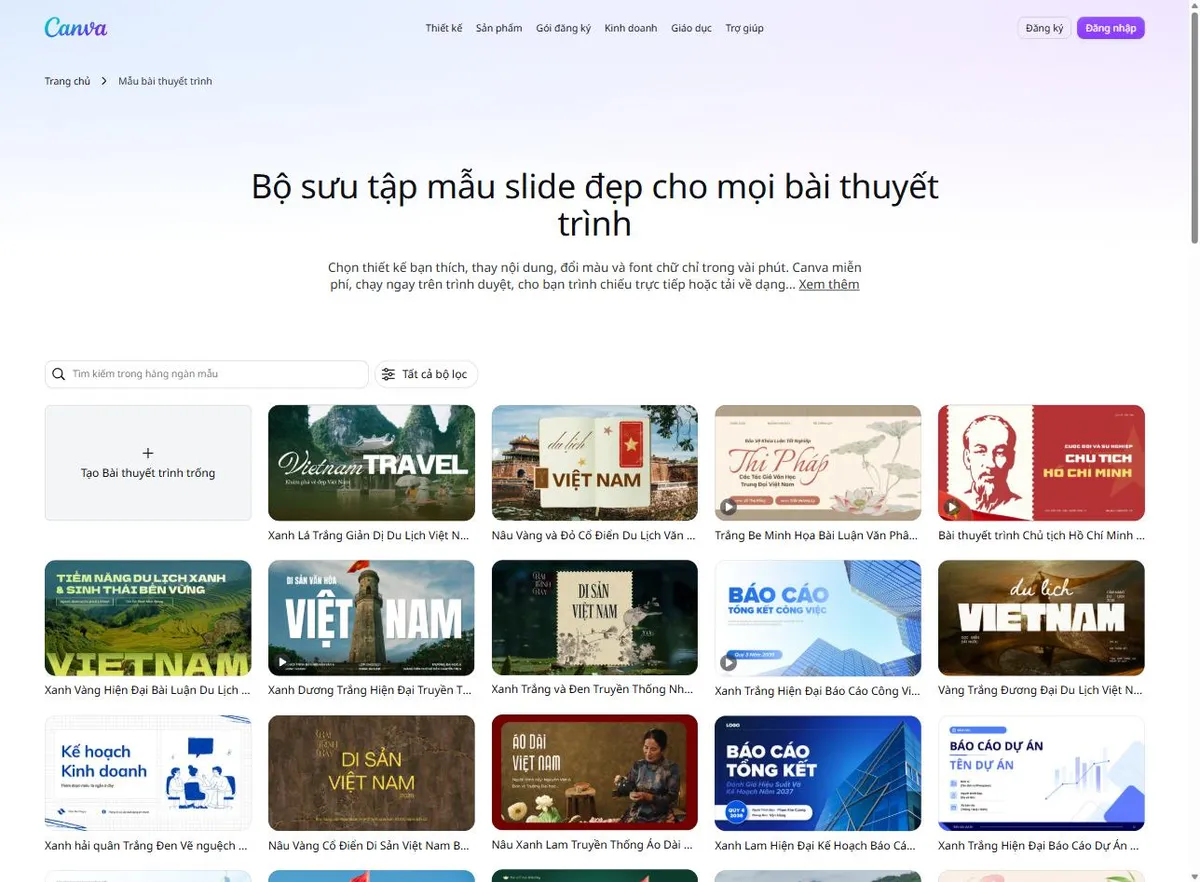Open the Trợ giúp menu

click(x=744, y=28)
